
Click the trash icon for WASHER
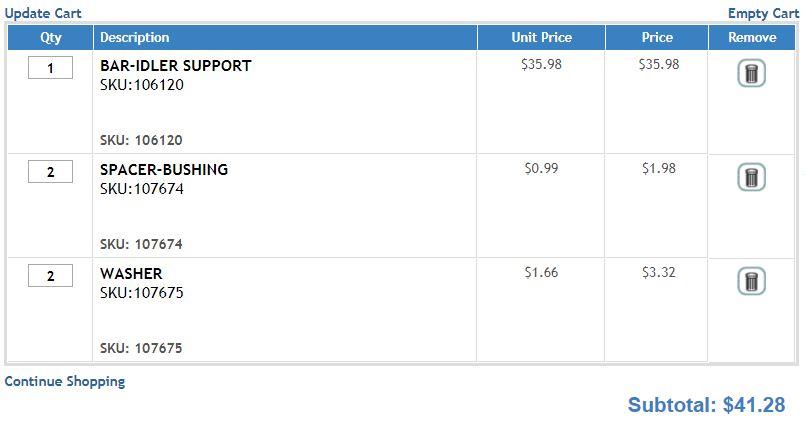pyautogui.click(x=752, y=281)
